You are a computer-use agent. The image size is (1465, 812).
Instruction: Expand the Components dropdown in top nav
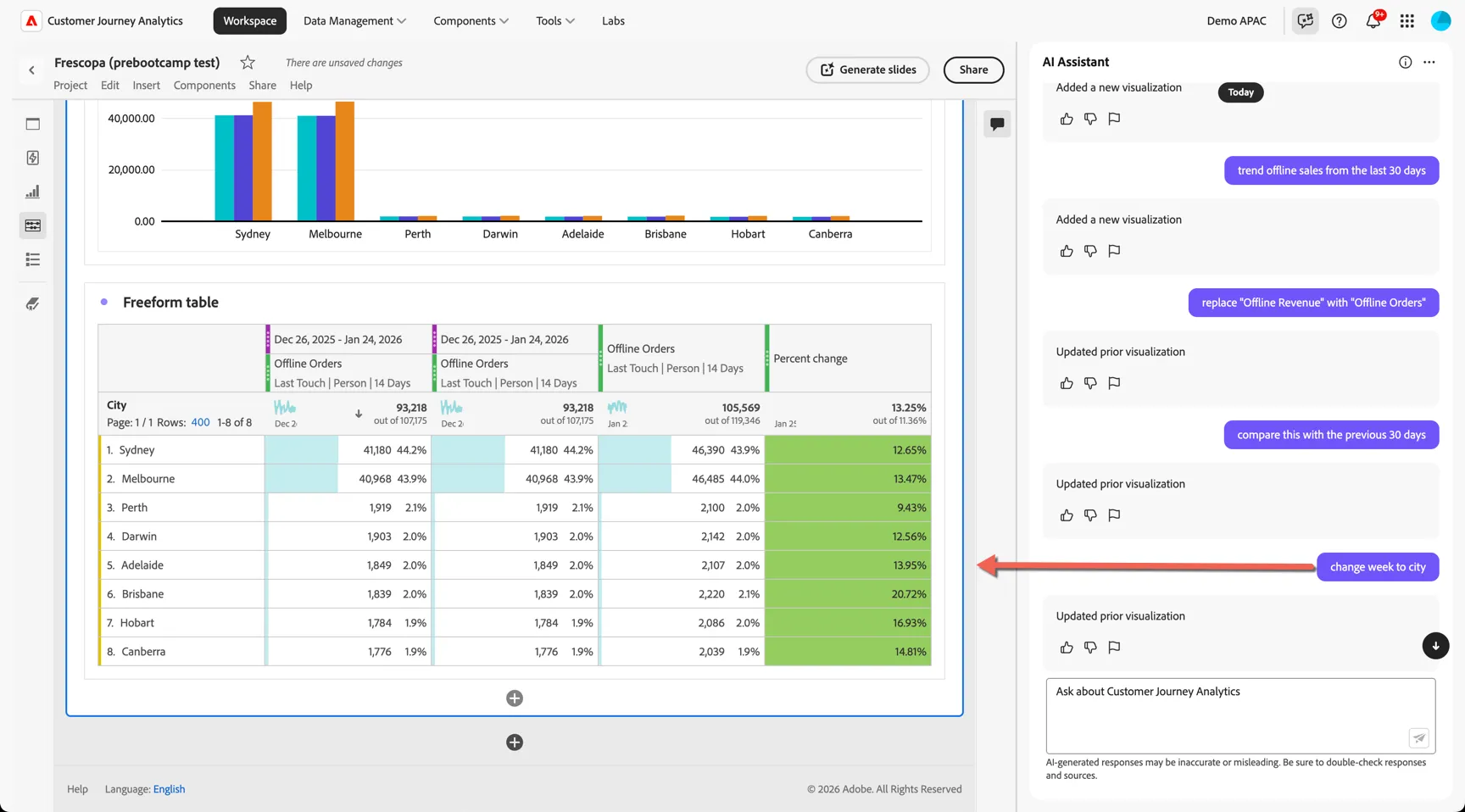(x=471, y=20)
